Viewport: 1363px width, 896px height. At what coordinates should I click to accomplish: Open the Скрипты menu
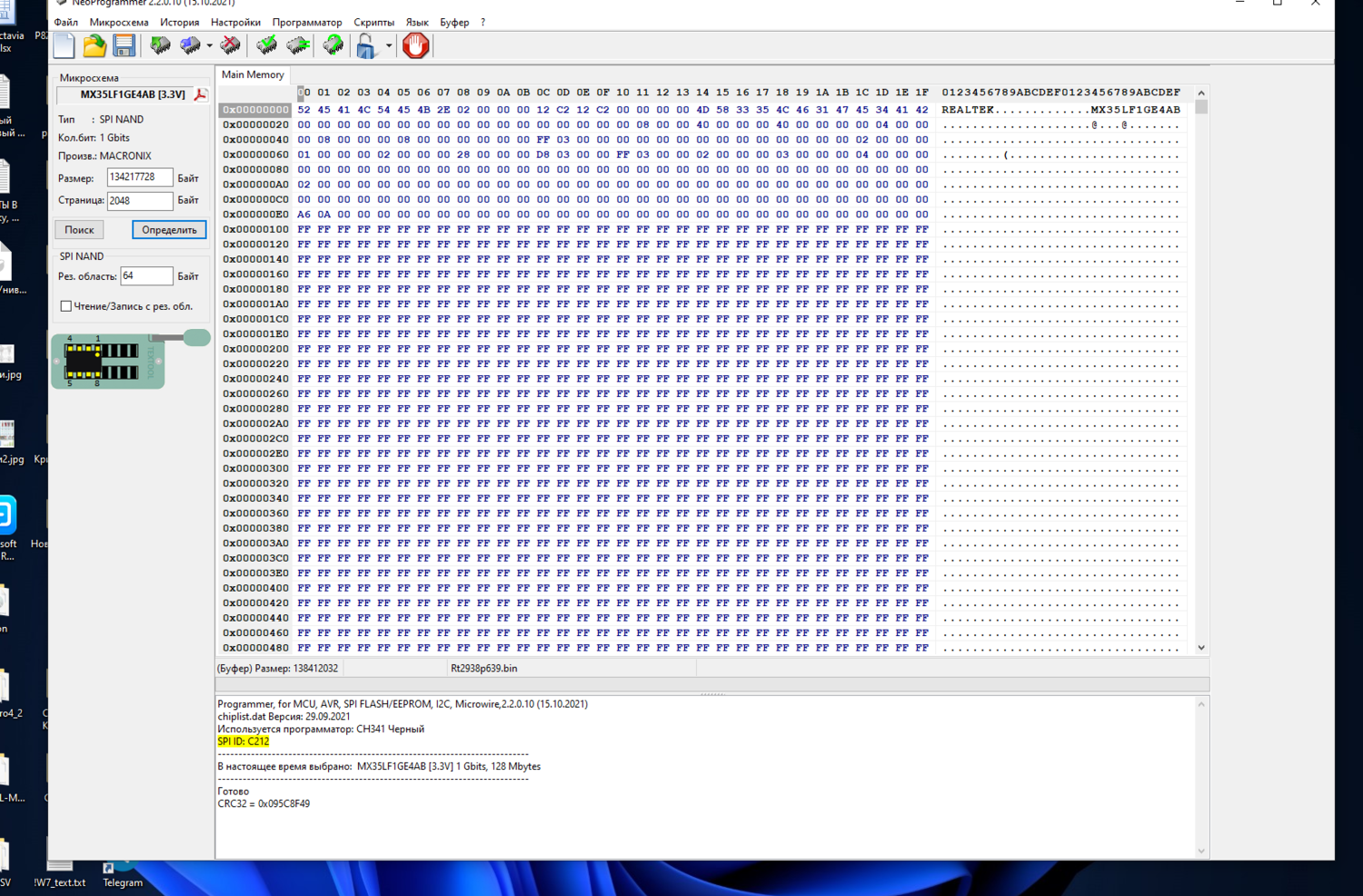click(x=373, y=22)
